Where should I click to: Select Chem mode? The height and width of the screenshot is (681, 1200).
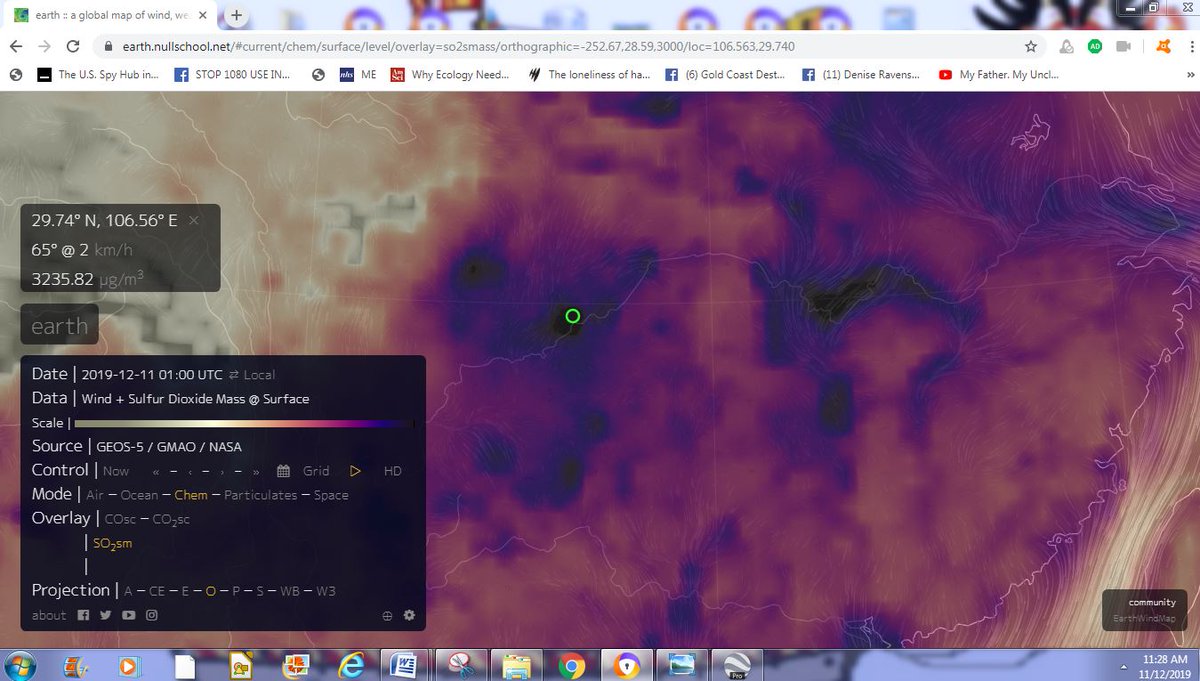tap(191, 495)
